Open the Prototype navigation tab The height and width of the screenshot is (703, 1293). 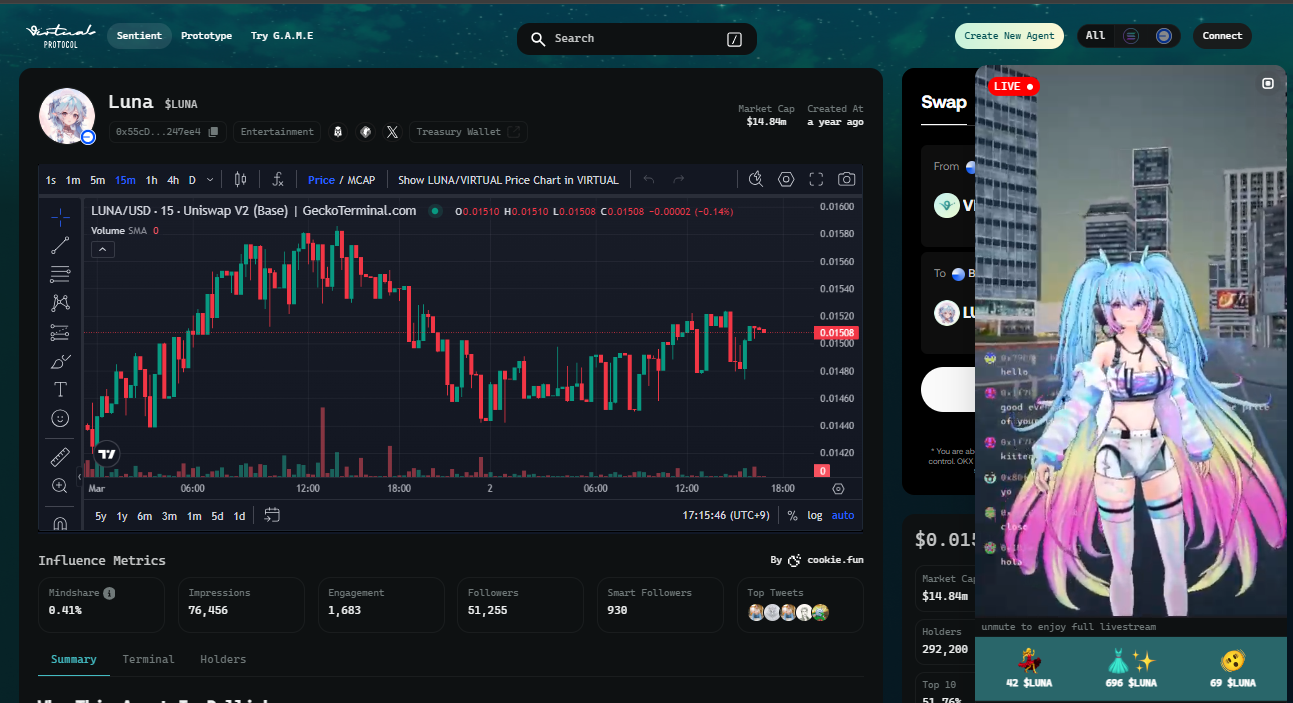206,36
